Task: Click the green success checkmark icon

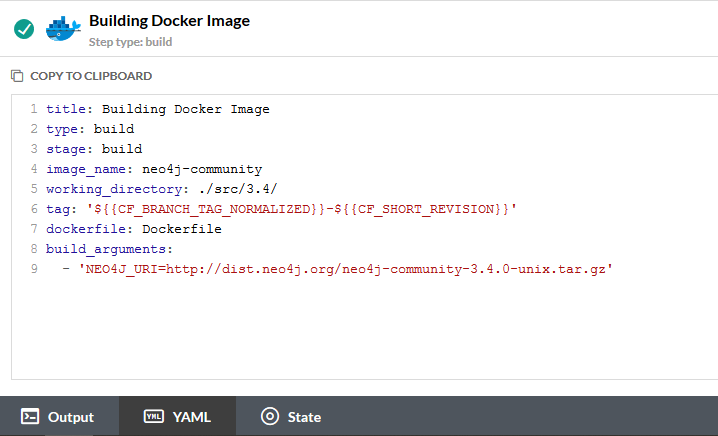Action: (x=24, y=29)
